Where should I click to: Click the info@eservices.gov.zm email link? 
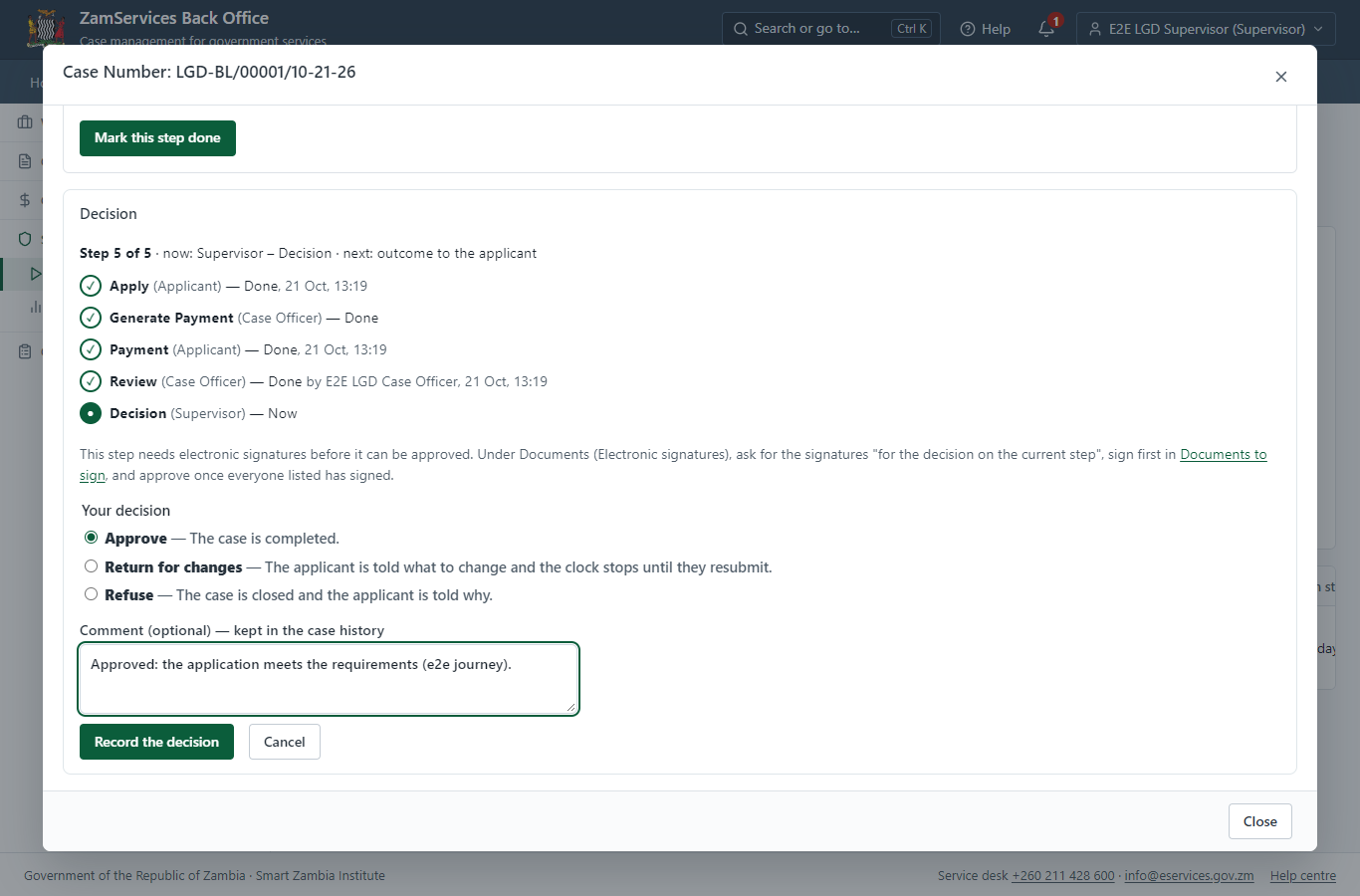click(x=1189, y=876)
